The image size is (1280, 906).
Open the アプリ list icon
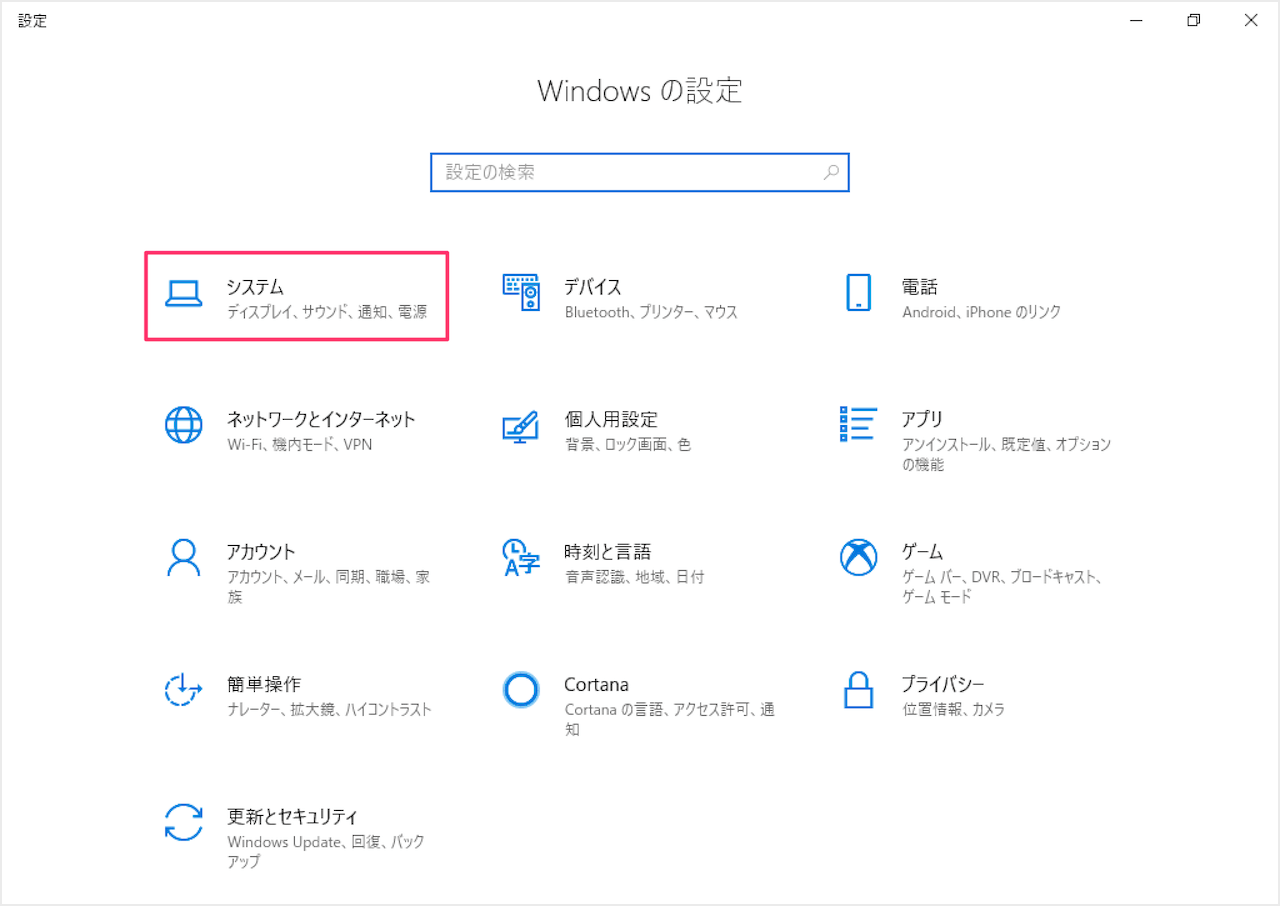(859, 424)
